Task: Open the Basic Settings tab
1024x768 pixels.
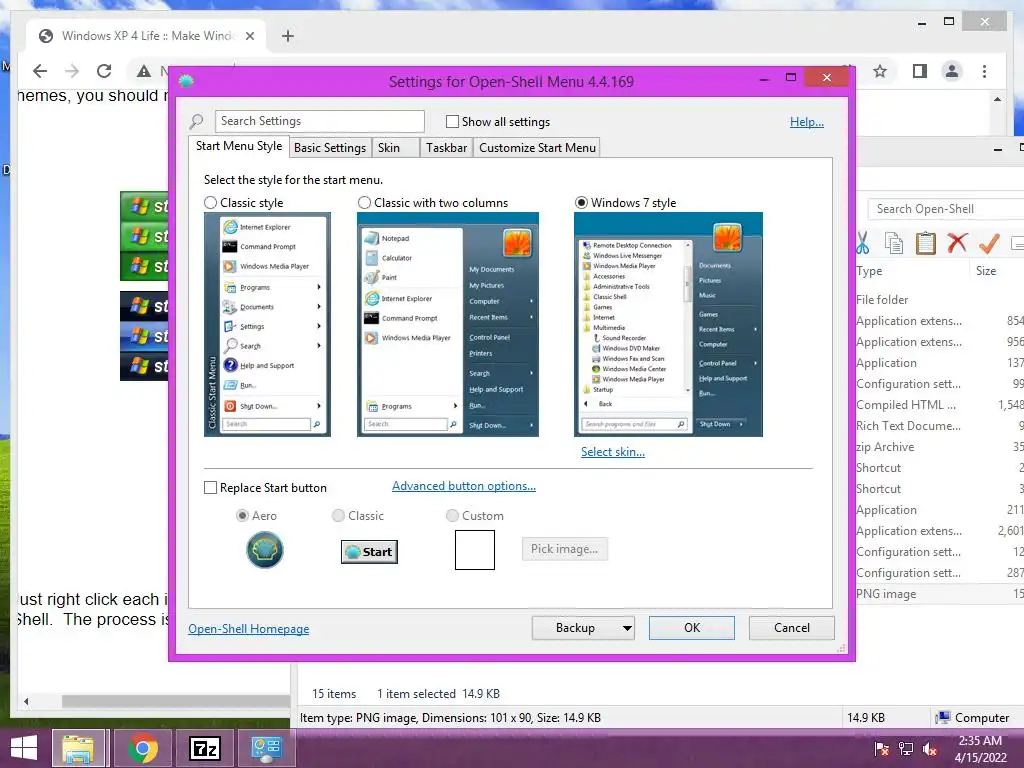Action: pos(330,148)
